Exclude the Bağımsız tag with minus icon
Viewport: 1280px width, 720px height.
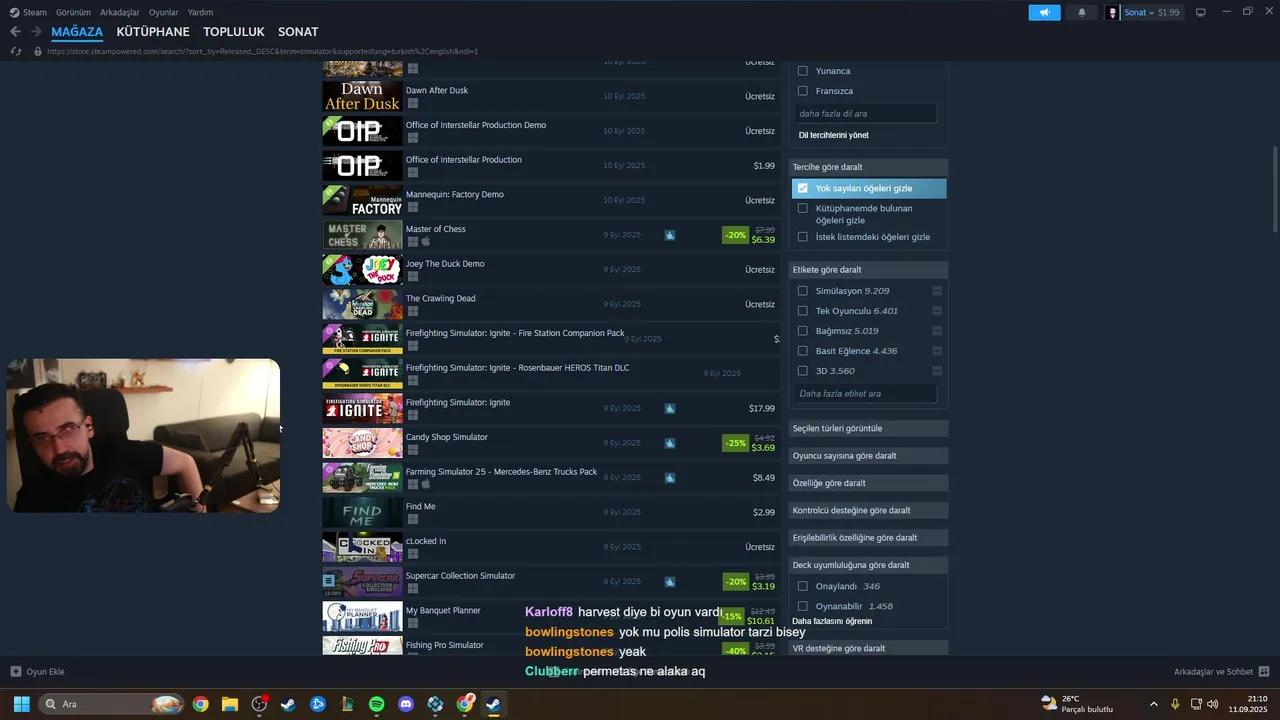pos(937,331)
